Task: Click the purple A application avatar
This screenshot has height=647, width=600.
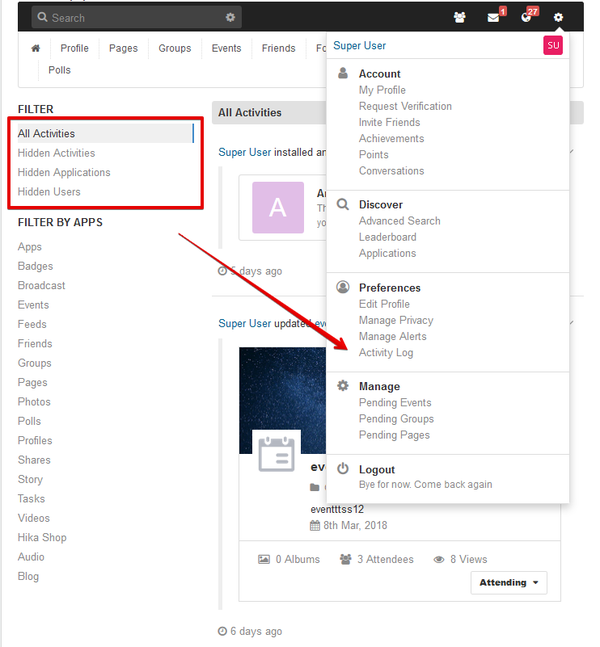Action: pos(278,208)
